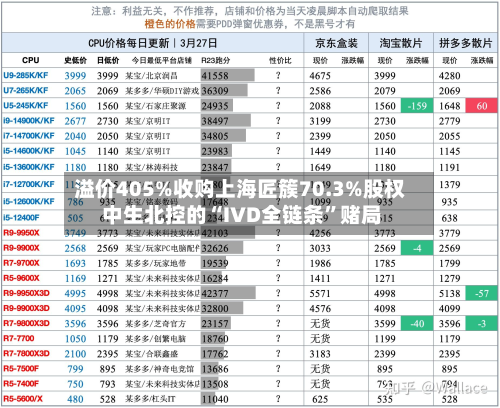This screenshot has height=408, width=500.
Task: Click the 今日最低平台店铺 column header
Action: [x=162, y=60]
